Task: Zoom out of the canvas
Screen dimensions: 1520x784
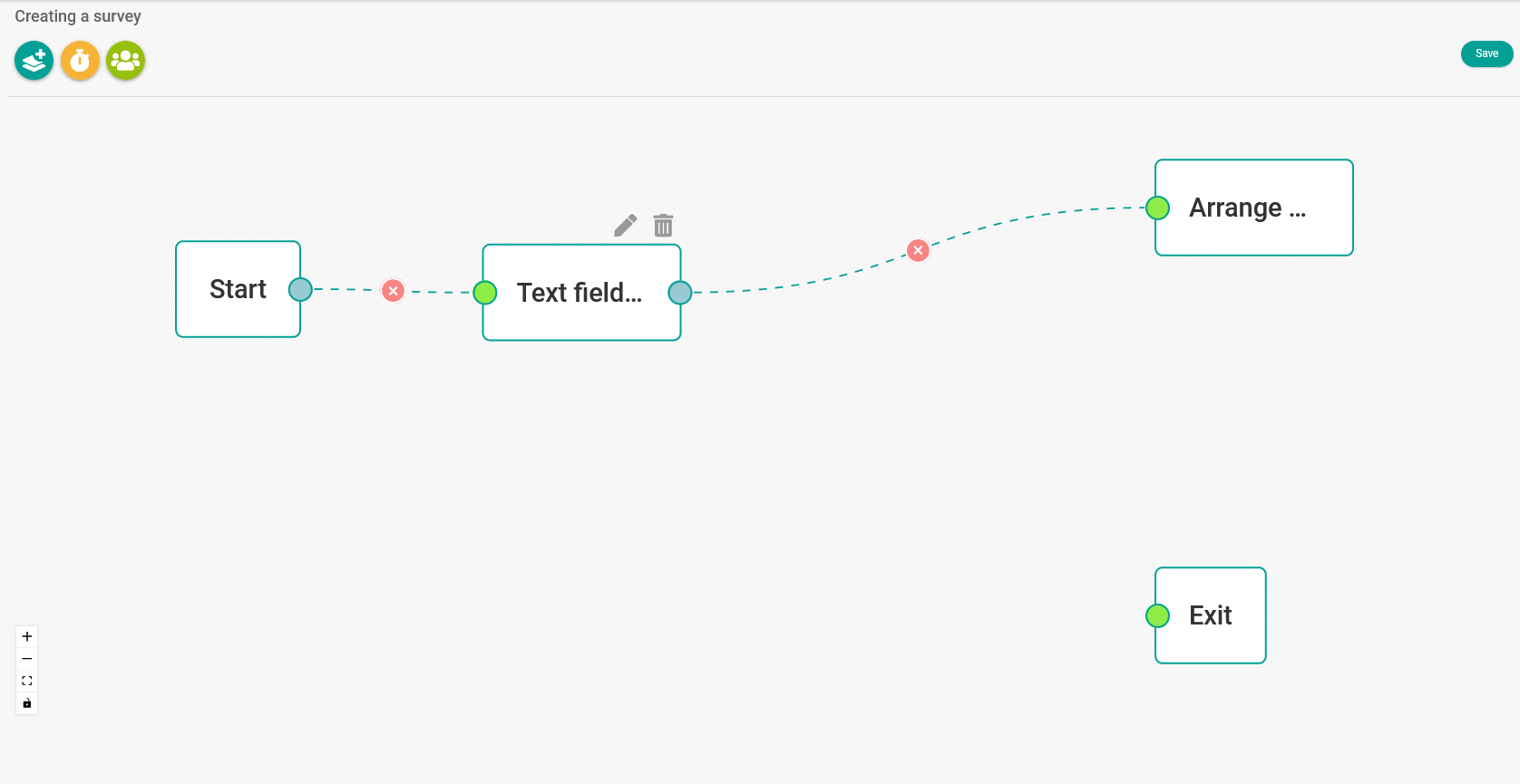Action: [26, 658]
